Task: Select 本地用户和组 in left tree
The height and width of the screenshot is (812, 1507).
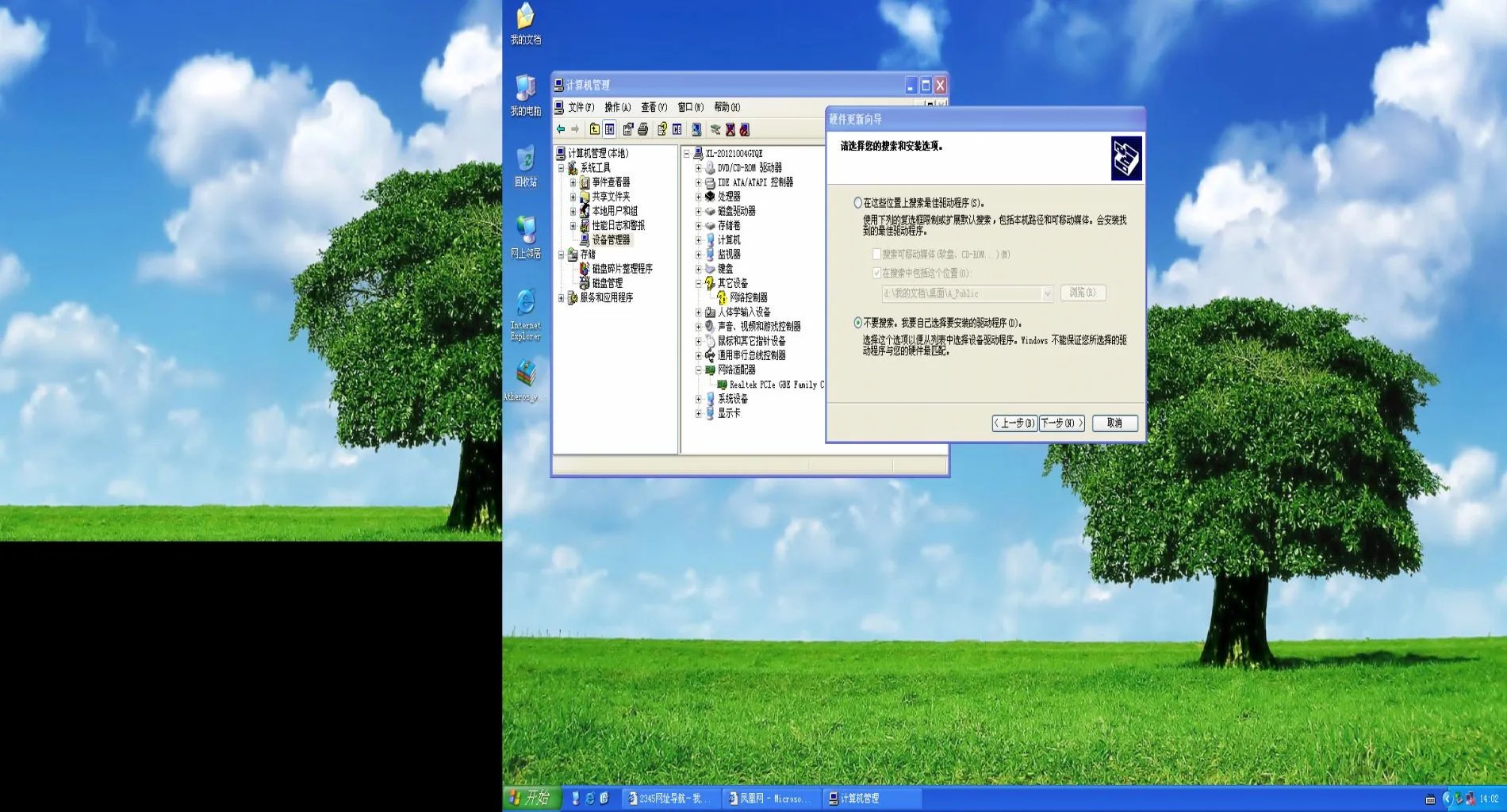Action: [615, 211]
